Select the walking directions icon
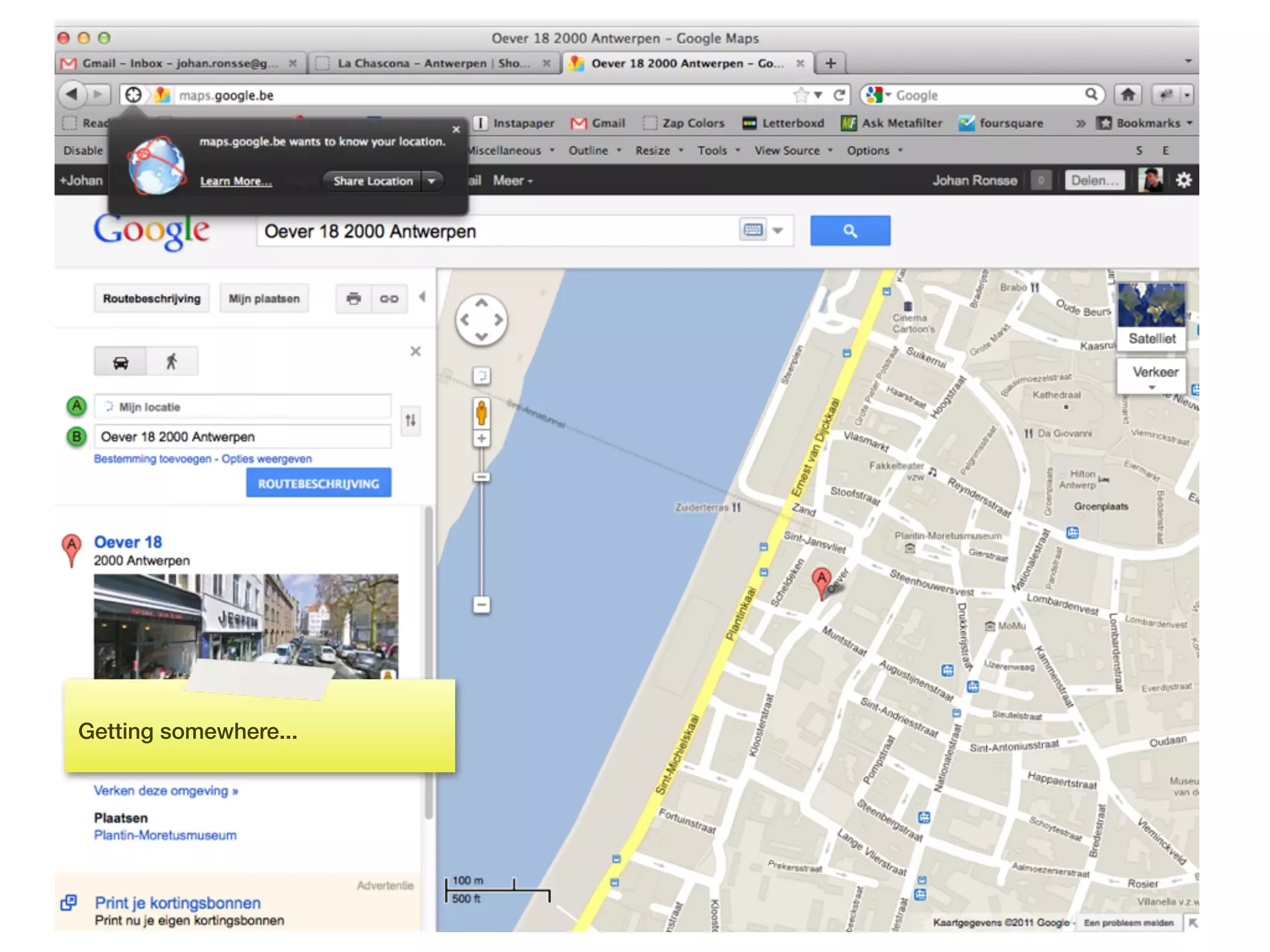The height and width of the screenshot is (952, 1270). click(x=172, y=361)
